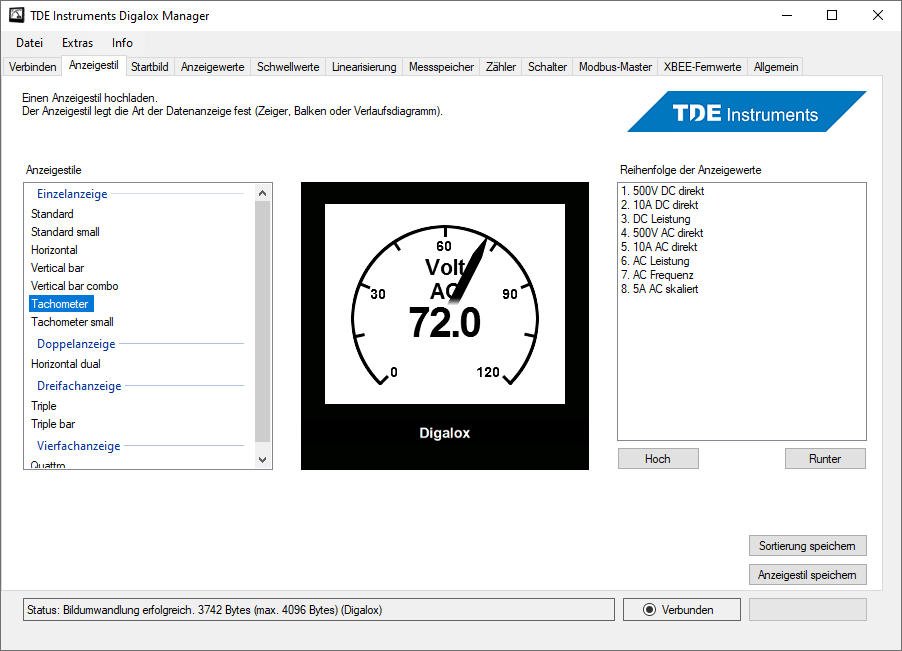Go to the Linearisierung tab
This screenshot has height=651, width=902.
364,67
